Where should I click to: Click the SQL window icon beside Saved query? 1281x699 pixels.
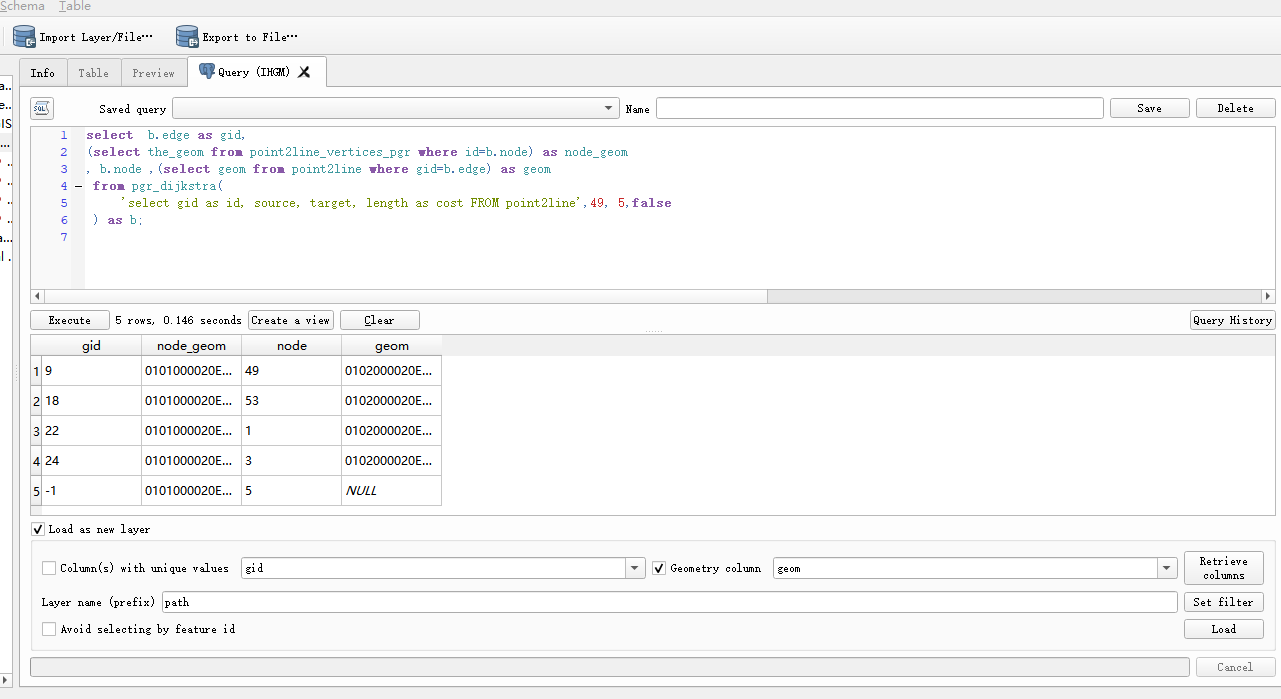click(42, 108)
